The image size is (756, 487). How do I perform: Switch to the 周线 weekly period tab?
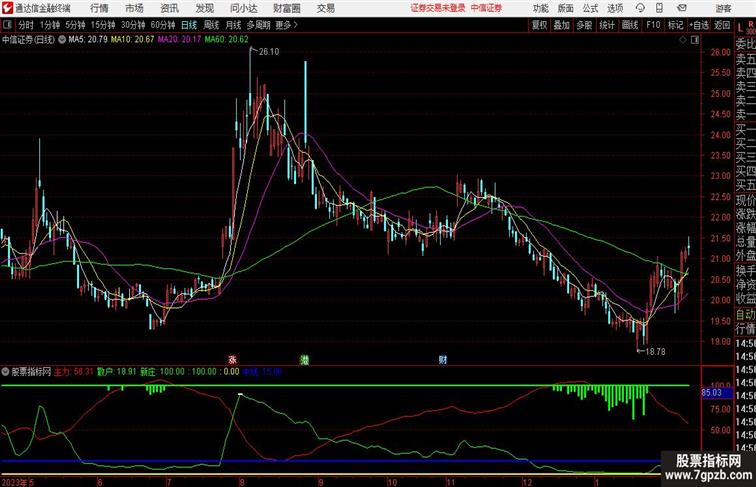tap(211, 24)
